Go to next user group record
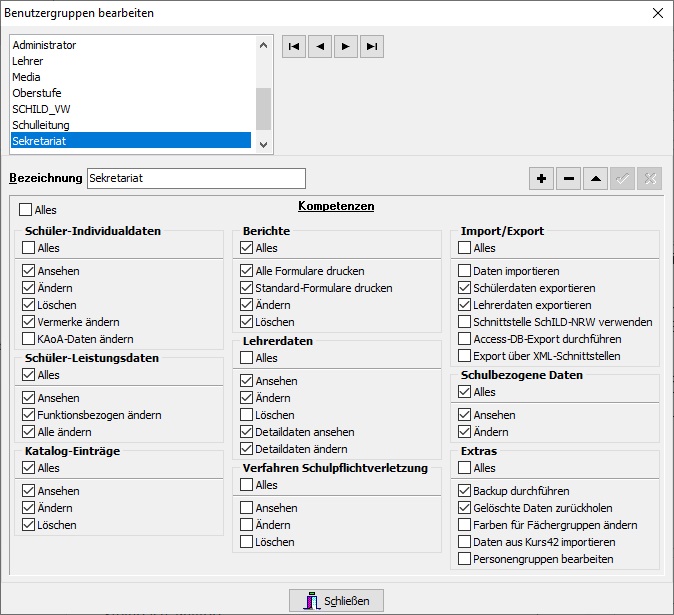 pos(346,46)
